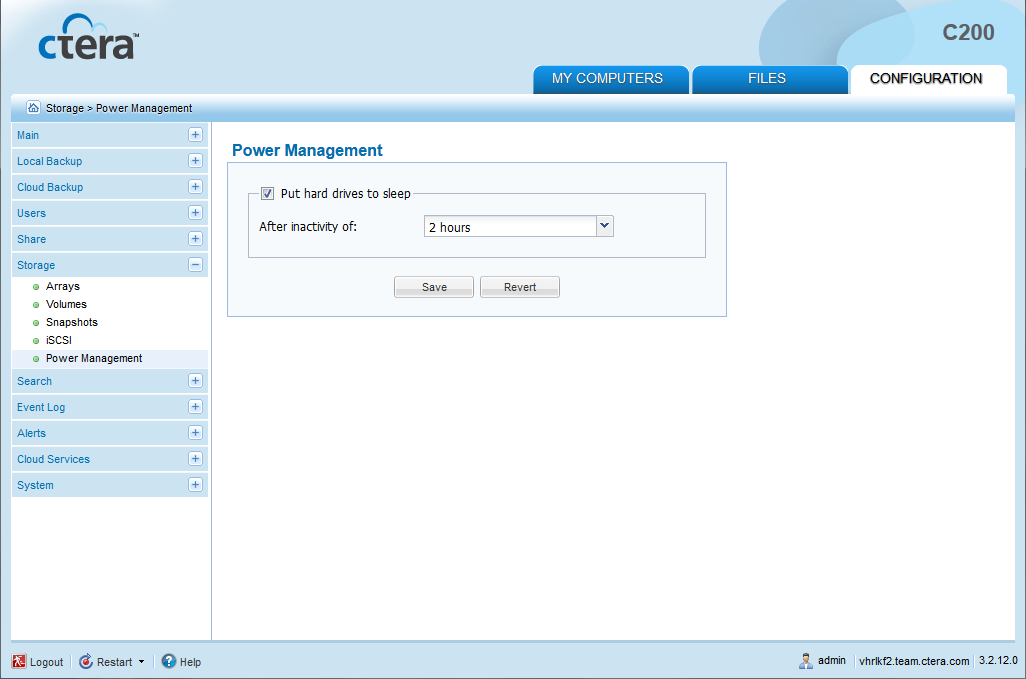Click the Search menu label
This screenshot has height=679, width=1026.
(x=35, y=381)
